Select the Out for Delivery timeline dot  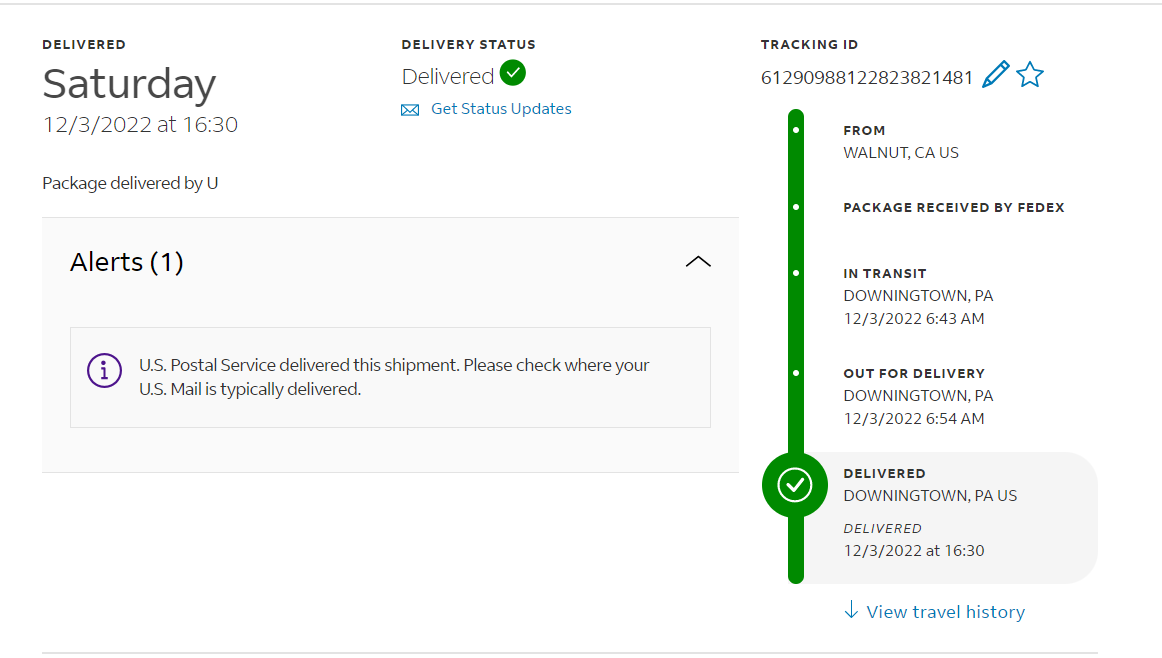coord(796,373)
